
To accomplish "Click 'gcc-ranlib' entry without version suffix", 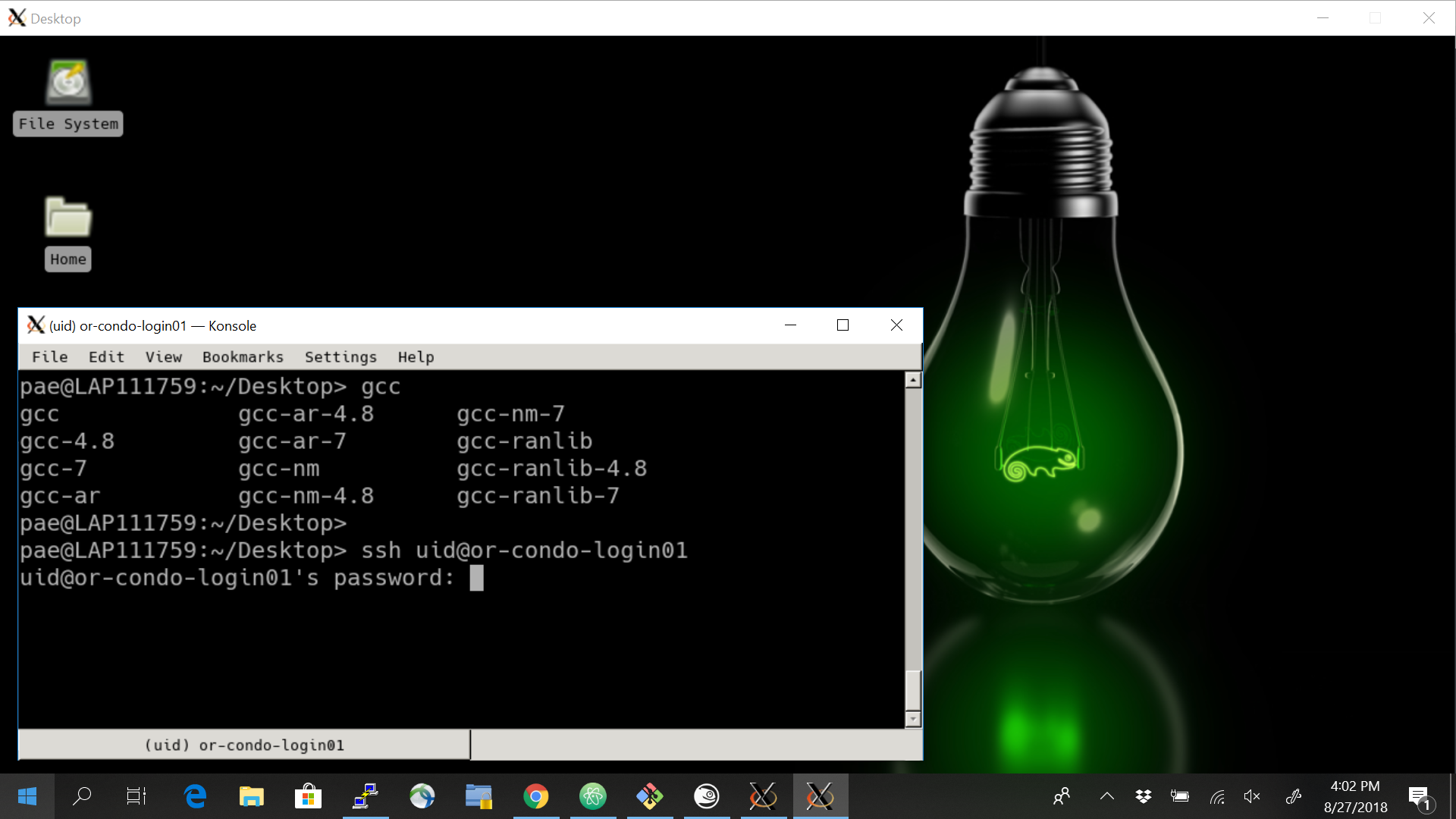I will 525,441.
